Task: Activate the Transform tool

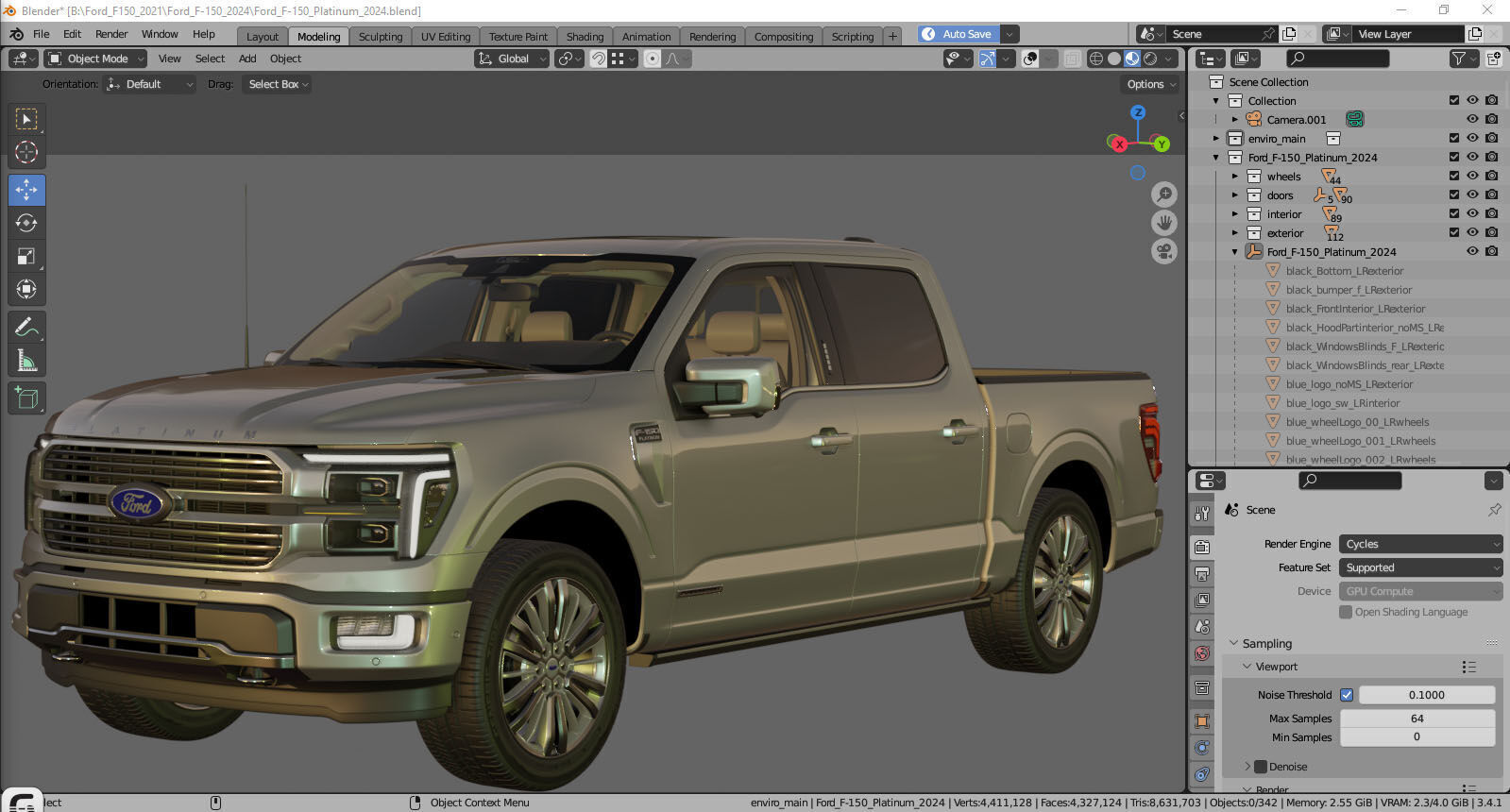Action: pos(26,289)
